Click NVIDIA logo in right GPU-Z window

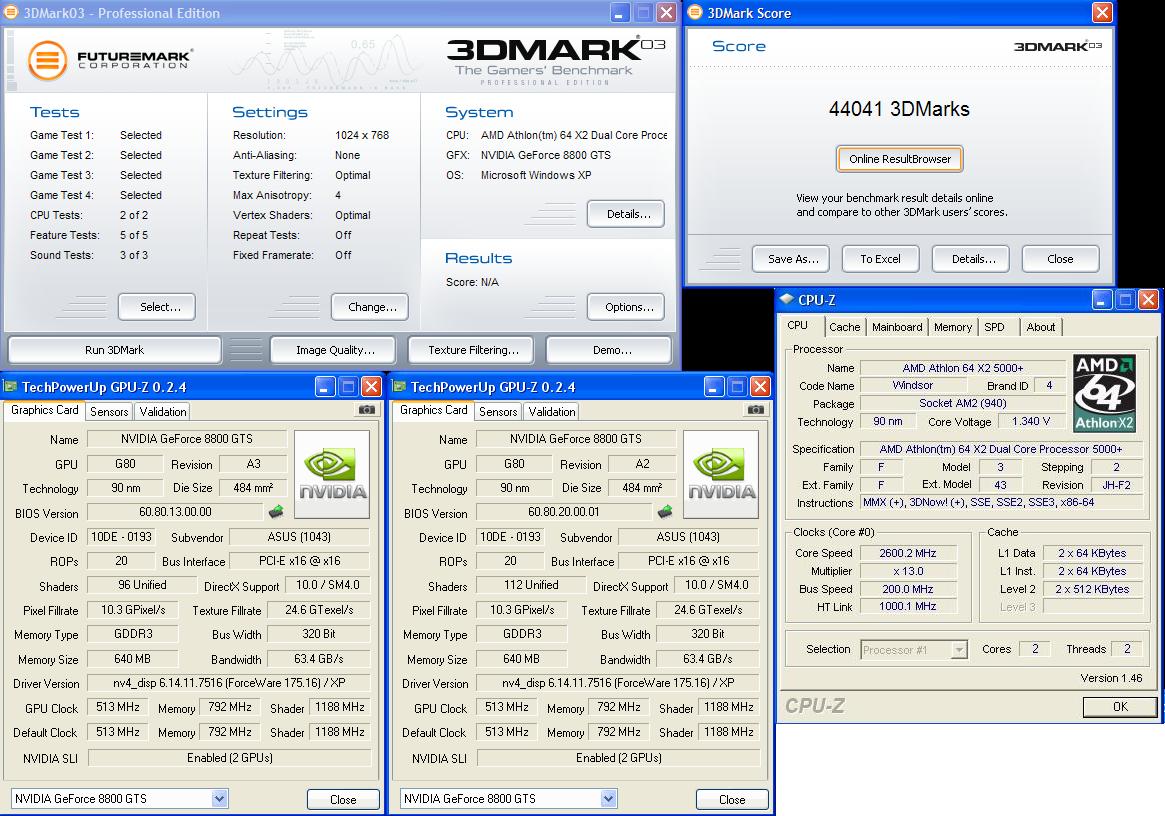[x=721, y=474]
